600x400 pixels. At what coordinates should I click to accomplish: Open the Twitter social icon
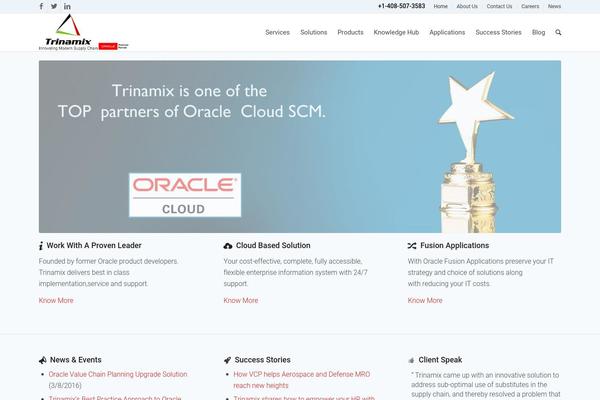(x=54, y=6)
